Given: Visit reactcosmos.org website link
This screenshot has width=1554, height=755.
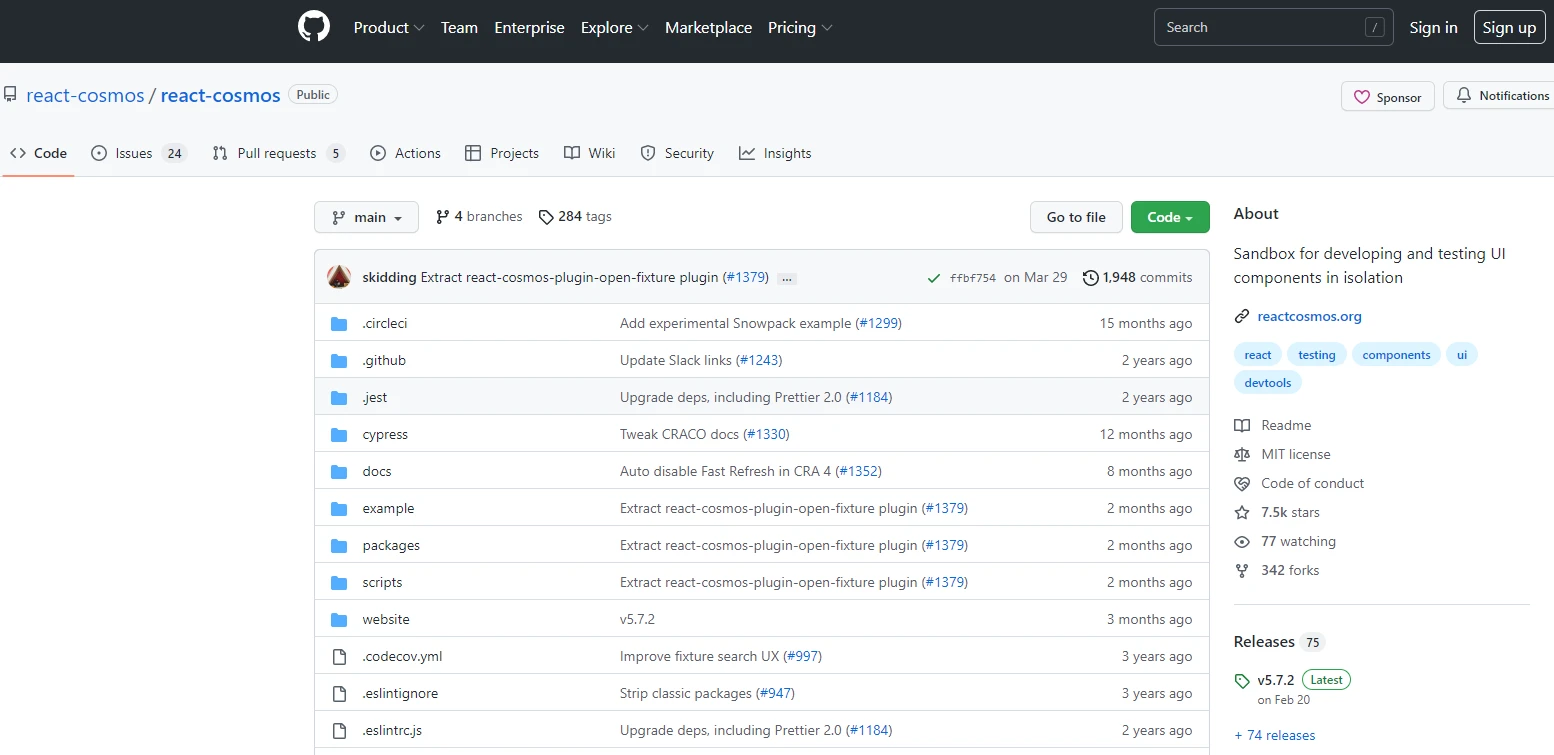Looking at the screenshot, I should point(1309,316).
